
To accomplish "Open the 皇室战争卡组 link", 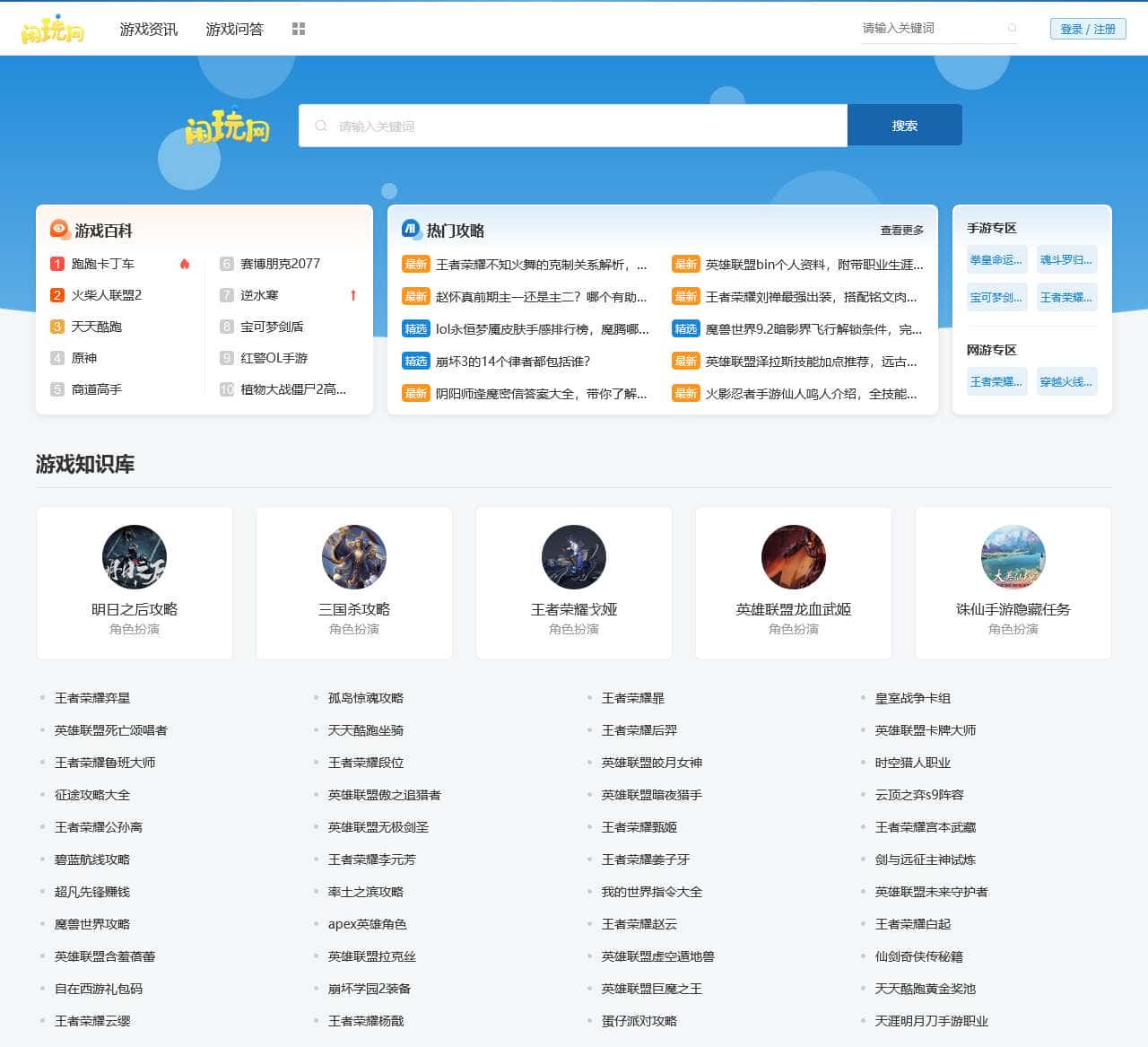I will [913, 698].
